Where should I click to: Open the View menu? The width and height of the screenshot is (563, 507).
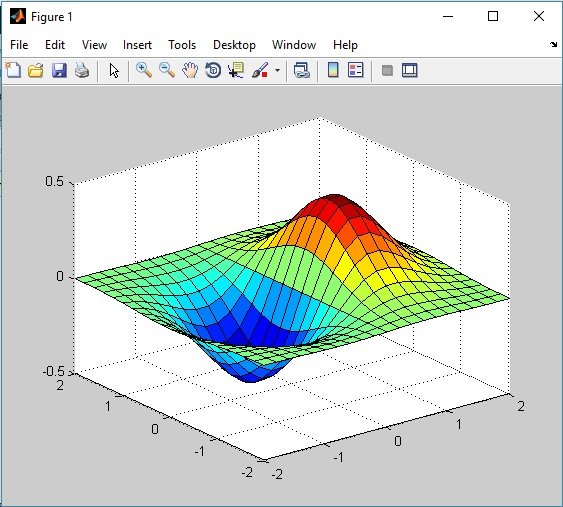click(94, 45)
